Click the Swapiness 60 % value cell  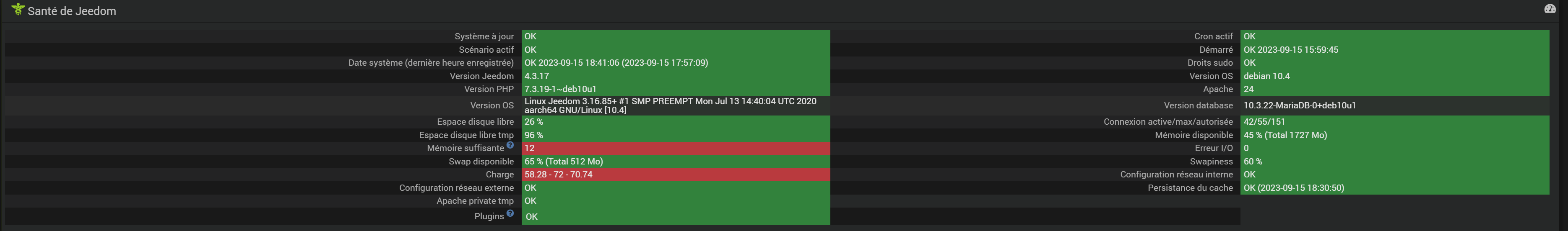[x=1394, y=162]
